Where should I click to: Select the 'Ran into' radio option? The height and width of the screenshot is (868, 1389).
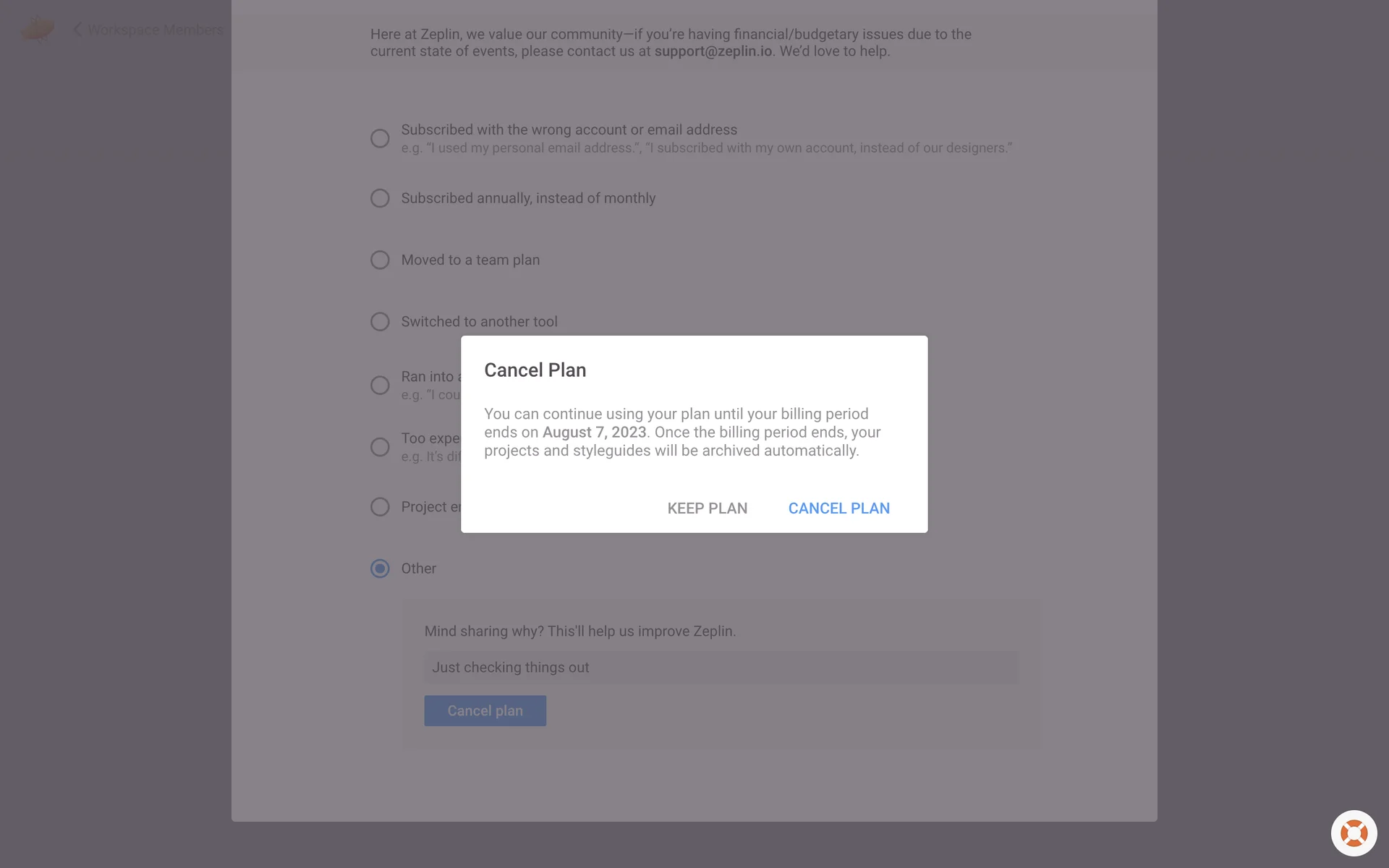pos(380,385)
